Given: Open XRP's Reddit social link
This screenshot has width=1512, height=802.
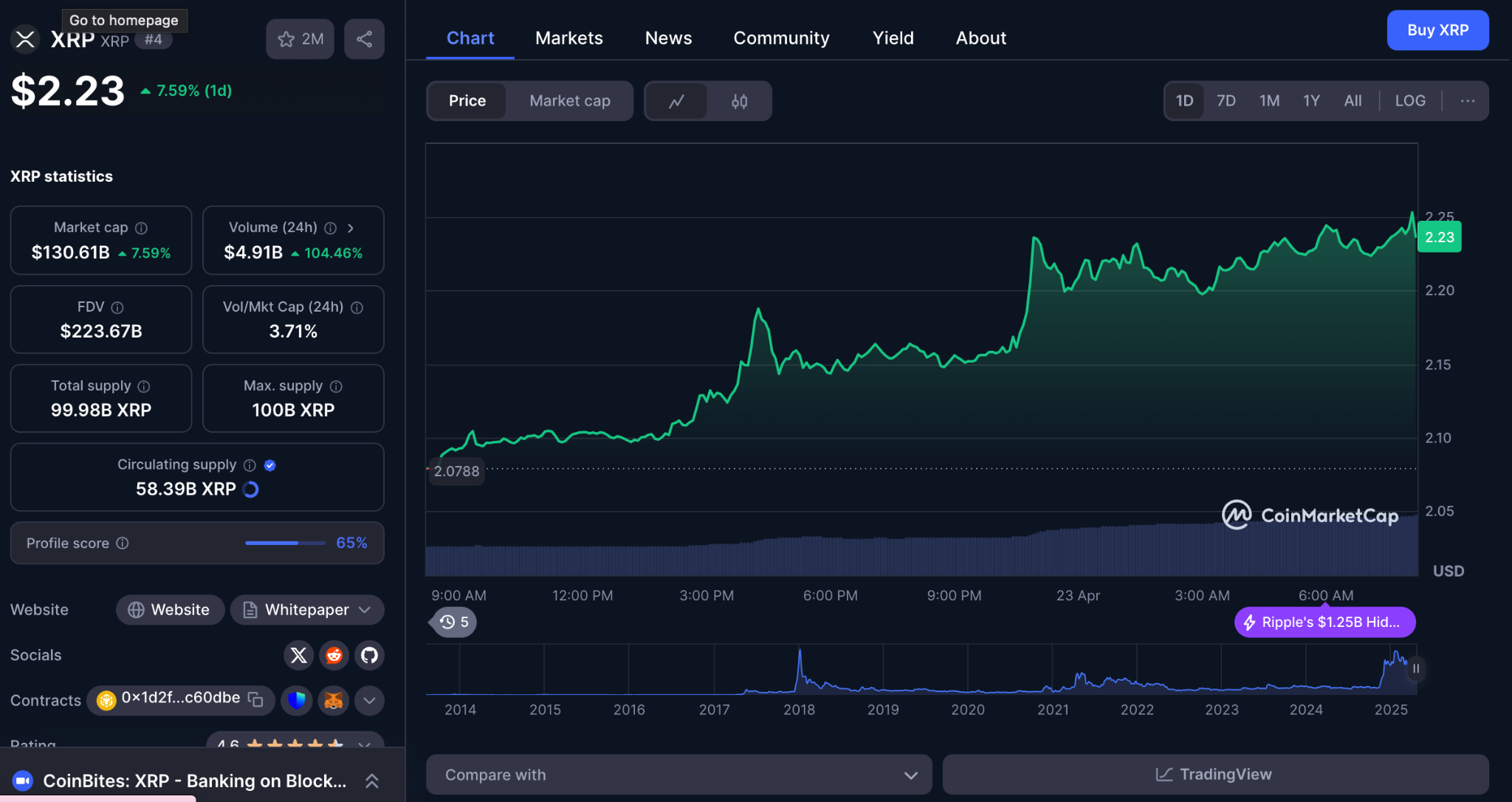Looking at the screenshot, I should pos(334,655).
